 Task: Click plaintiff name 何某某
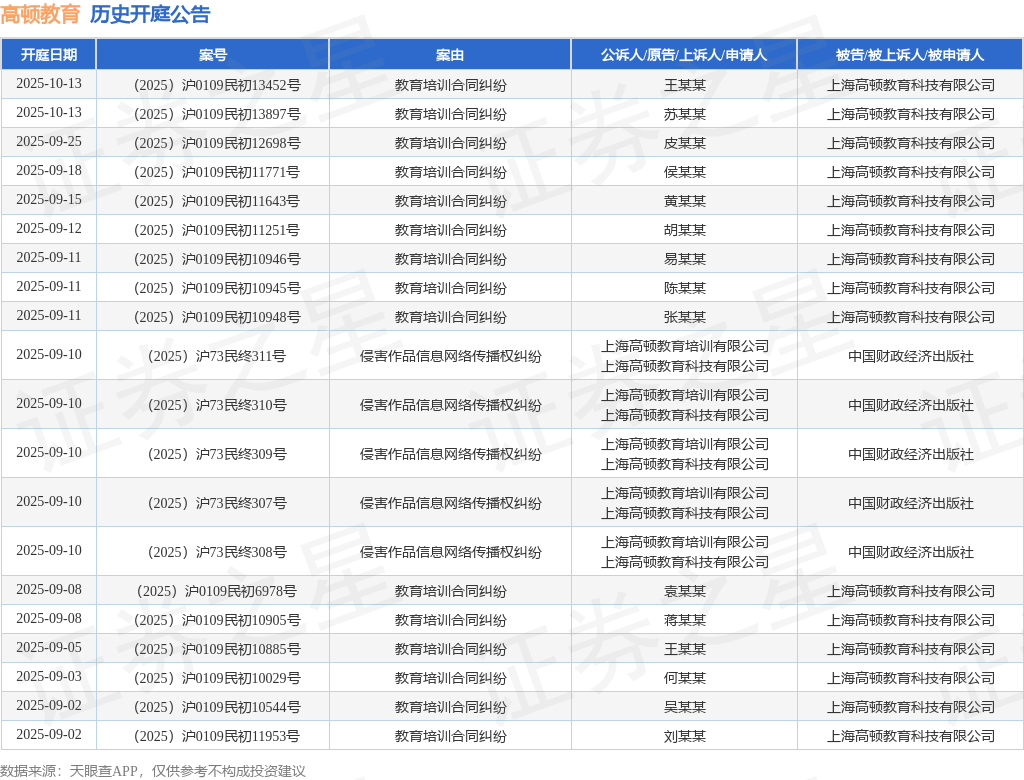click(x=684, y=678)
